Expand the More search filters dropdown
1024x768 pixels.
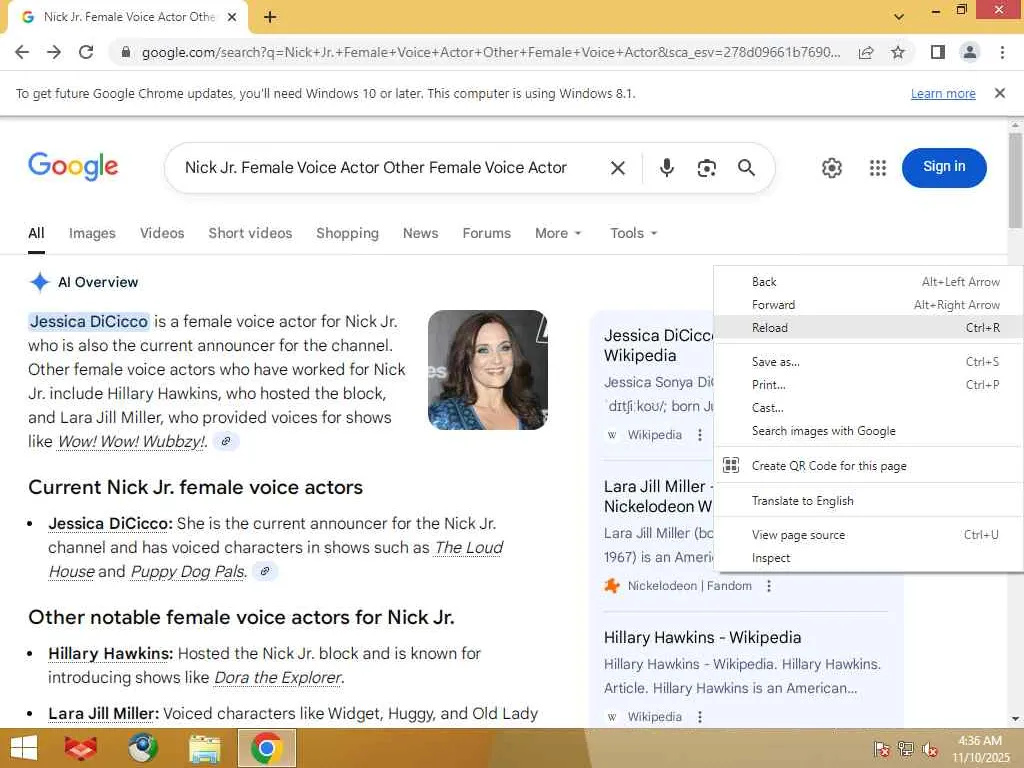pyautogui.click(x=558, y=233)
